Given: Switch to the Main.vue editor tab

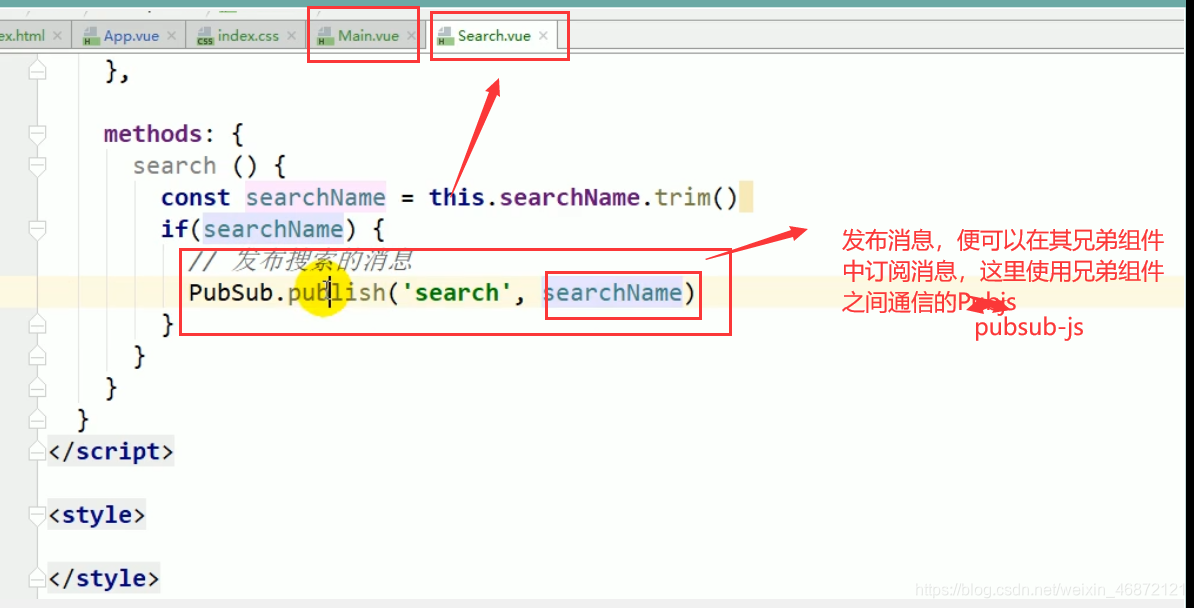Looking at the screenshot, I should point(368,36).
